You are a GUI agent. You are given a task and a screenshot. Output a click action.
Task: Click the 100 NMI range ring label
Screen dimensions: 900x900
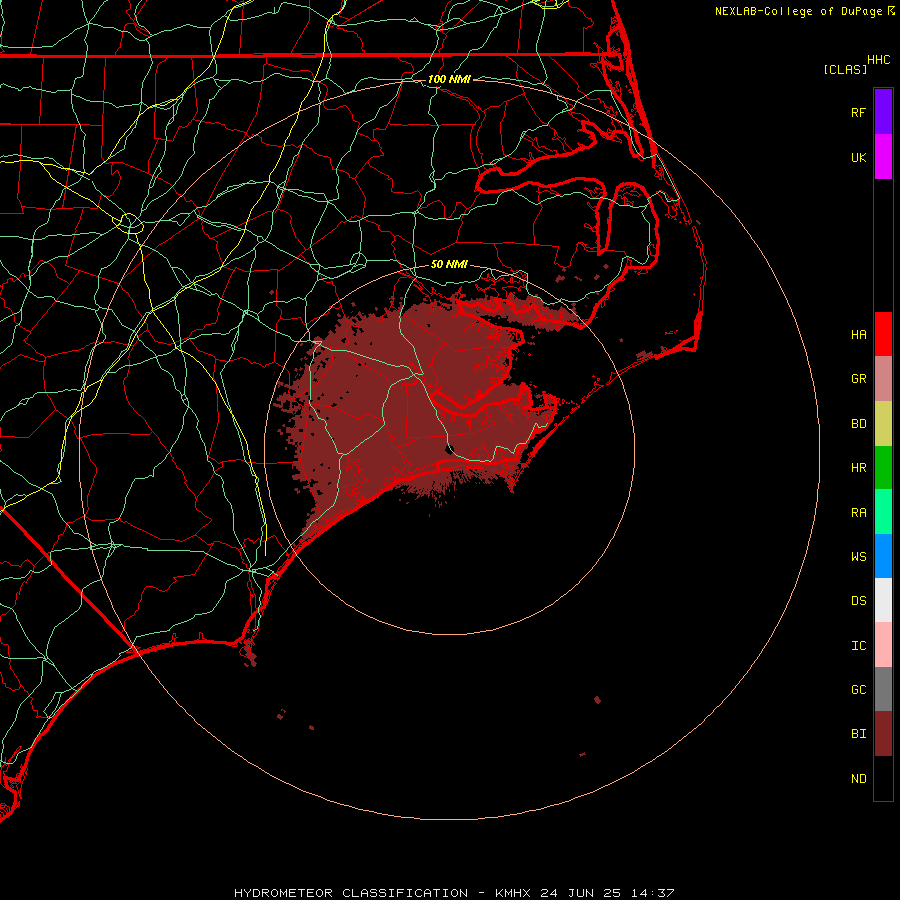[449, 79]
